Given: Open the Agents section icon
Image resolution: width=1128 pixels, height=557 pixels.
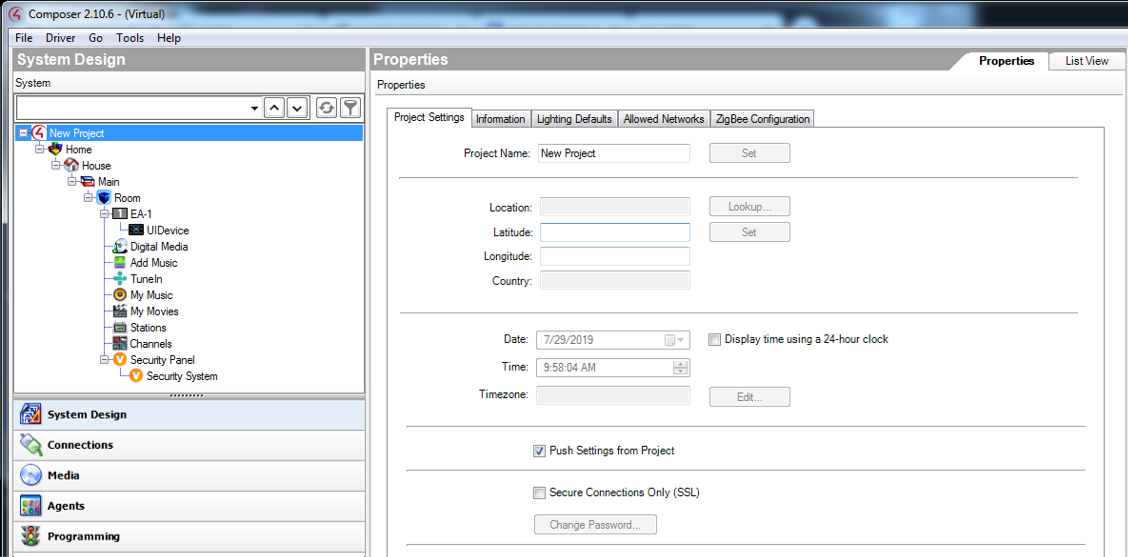Looking at the screenshot, I should pyautogui.click(x=31, y=506).
